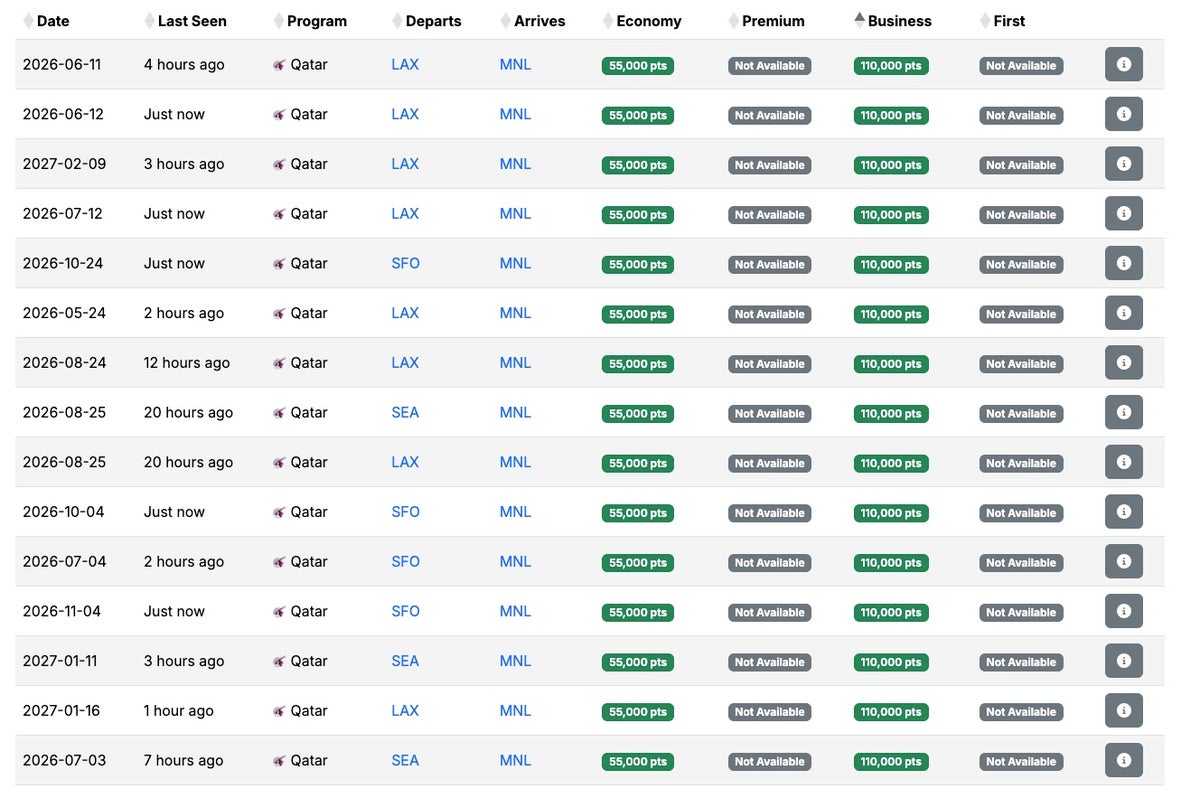This screenshot has height=789, width=1200.
Task: Click Qatar program logo in 2026-10-04 row
Action: [279, 513]
